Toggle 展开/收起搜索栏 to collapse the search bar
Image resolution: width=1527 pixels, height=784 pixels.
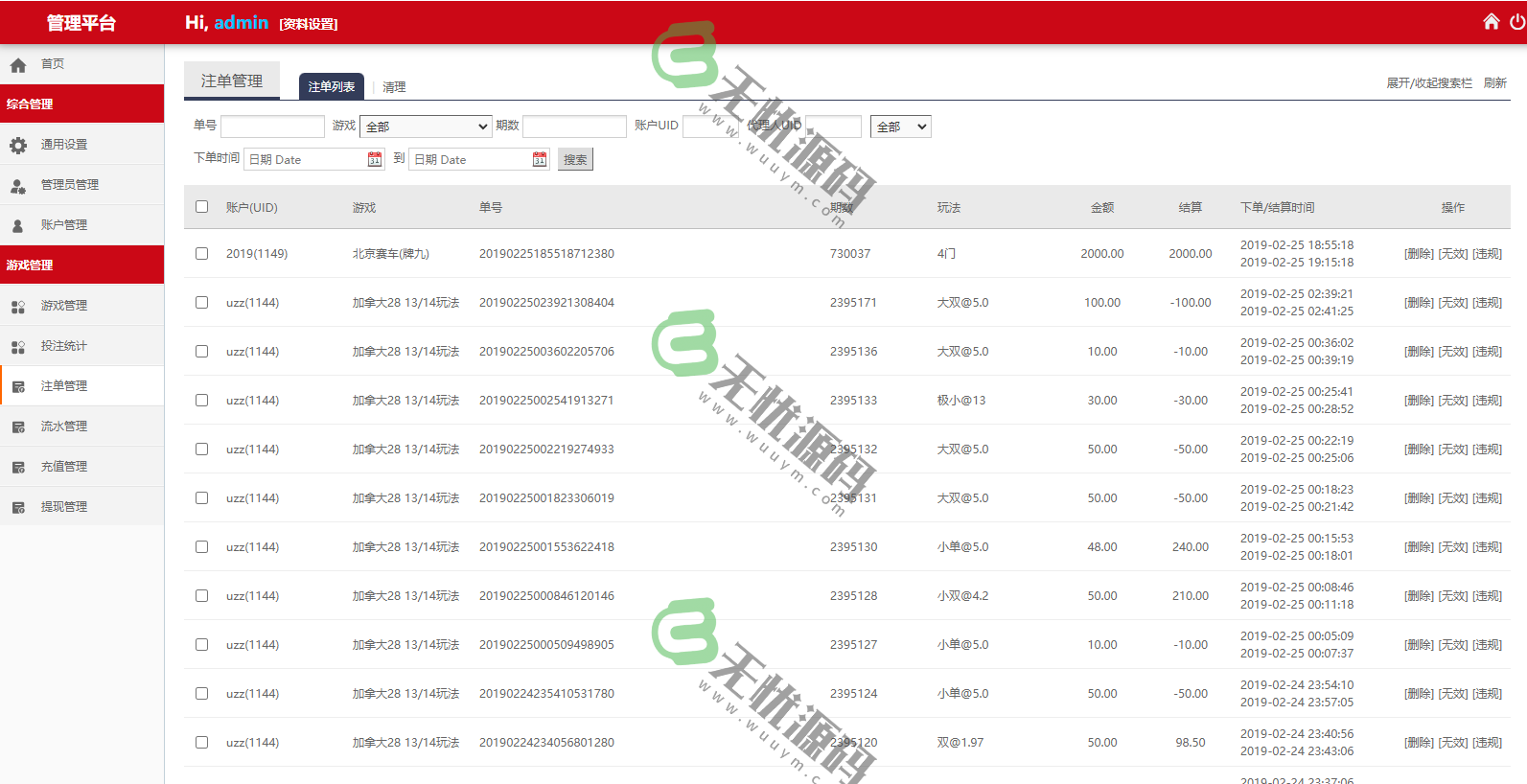(x=1428, y=83)
